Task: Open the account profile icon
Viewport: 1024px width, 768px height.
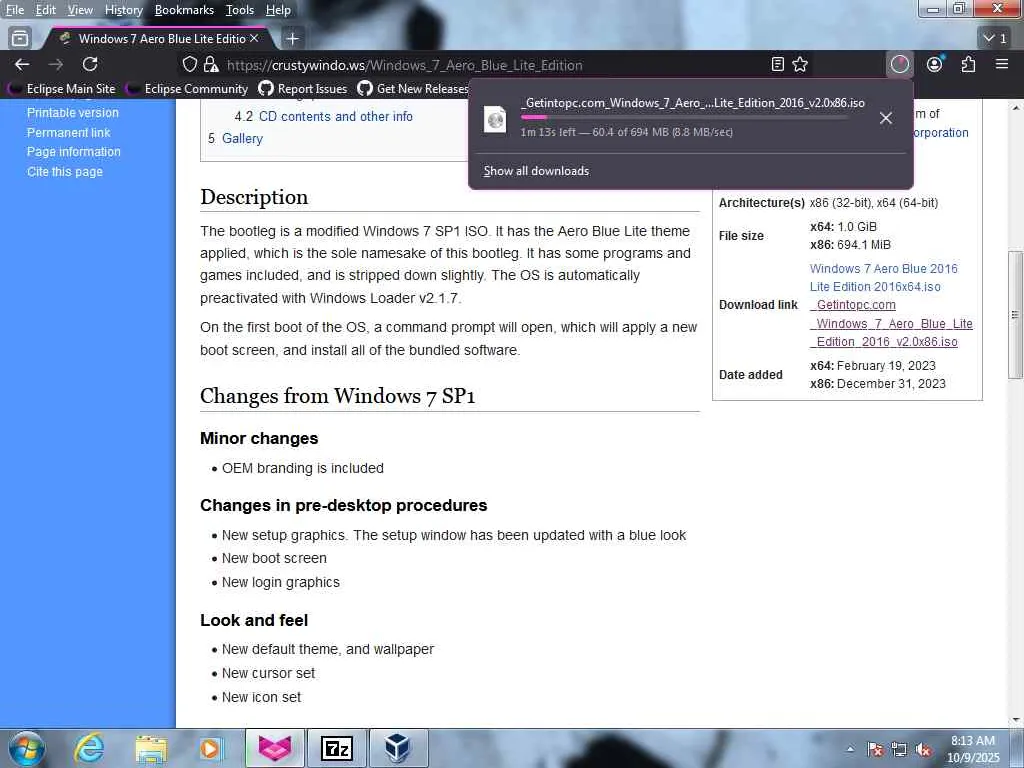Action: 935,64
